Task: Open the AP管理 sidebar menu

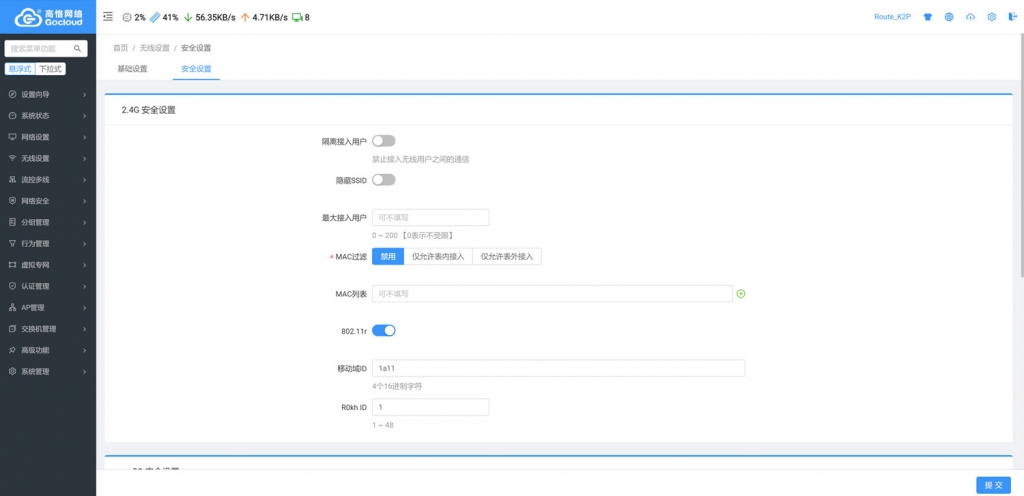Action: 48,307
